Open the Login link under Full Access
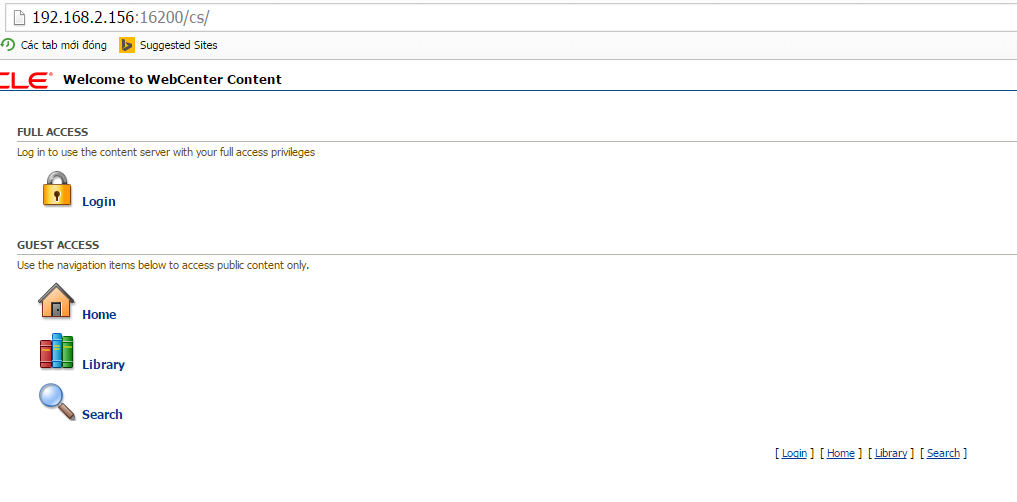The height and width of the screenshot is (502, 1017). [x=99, y=202]
